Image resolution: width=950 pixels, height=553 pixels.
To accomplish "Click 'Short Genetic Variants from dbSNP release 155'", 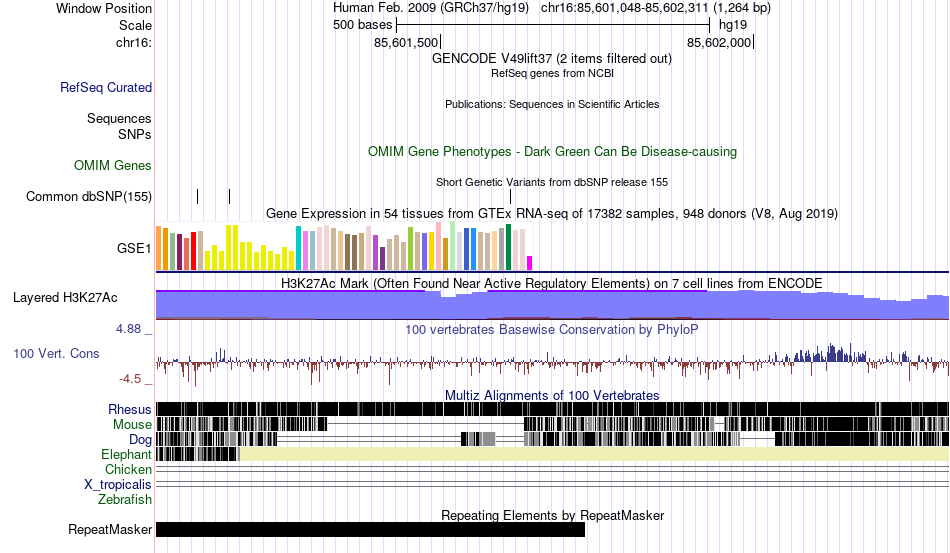I will point(552,182).
